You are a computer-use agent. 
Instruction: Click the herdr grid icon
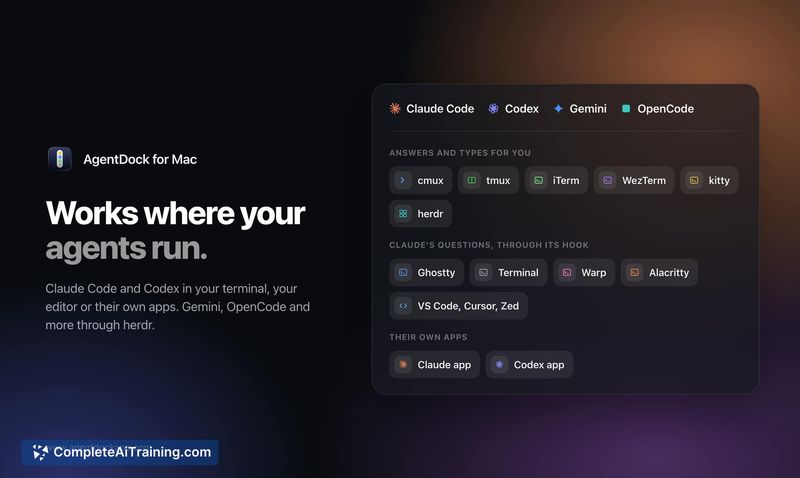pos(403,214)
